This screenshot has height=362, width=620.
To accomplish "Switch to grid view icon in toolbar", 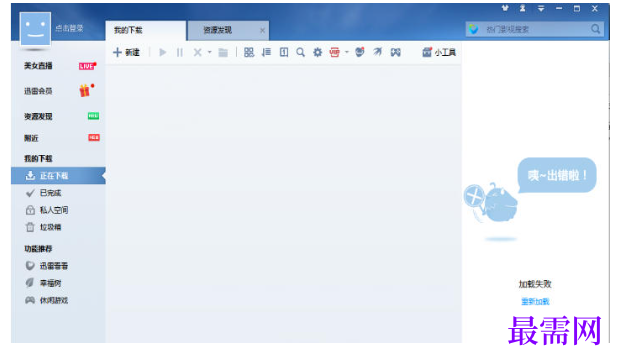I will click(249, 52).
